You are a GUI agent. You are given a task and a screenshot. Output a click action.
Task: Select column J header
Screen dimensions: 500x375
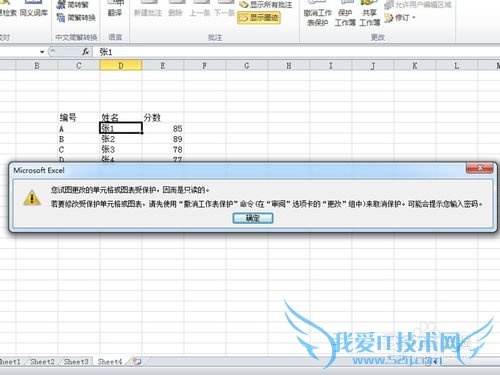click(373, 65)
